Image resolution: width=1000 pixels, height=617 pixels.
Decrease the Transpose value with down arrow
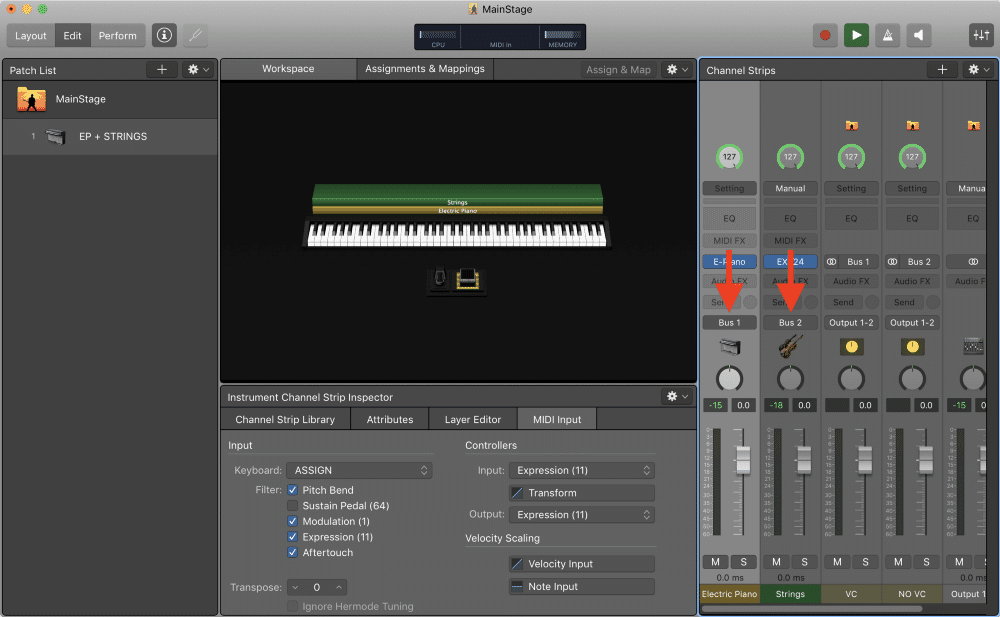[x=295, y=587]
